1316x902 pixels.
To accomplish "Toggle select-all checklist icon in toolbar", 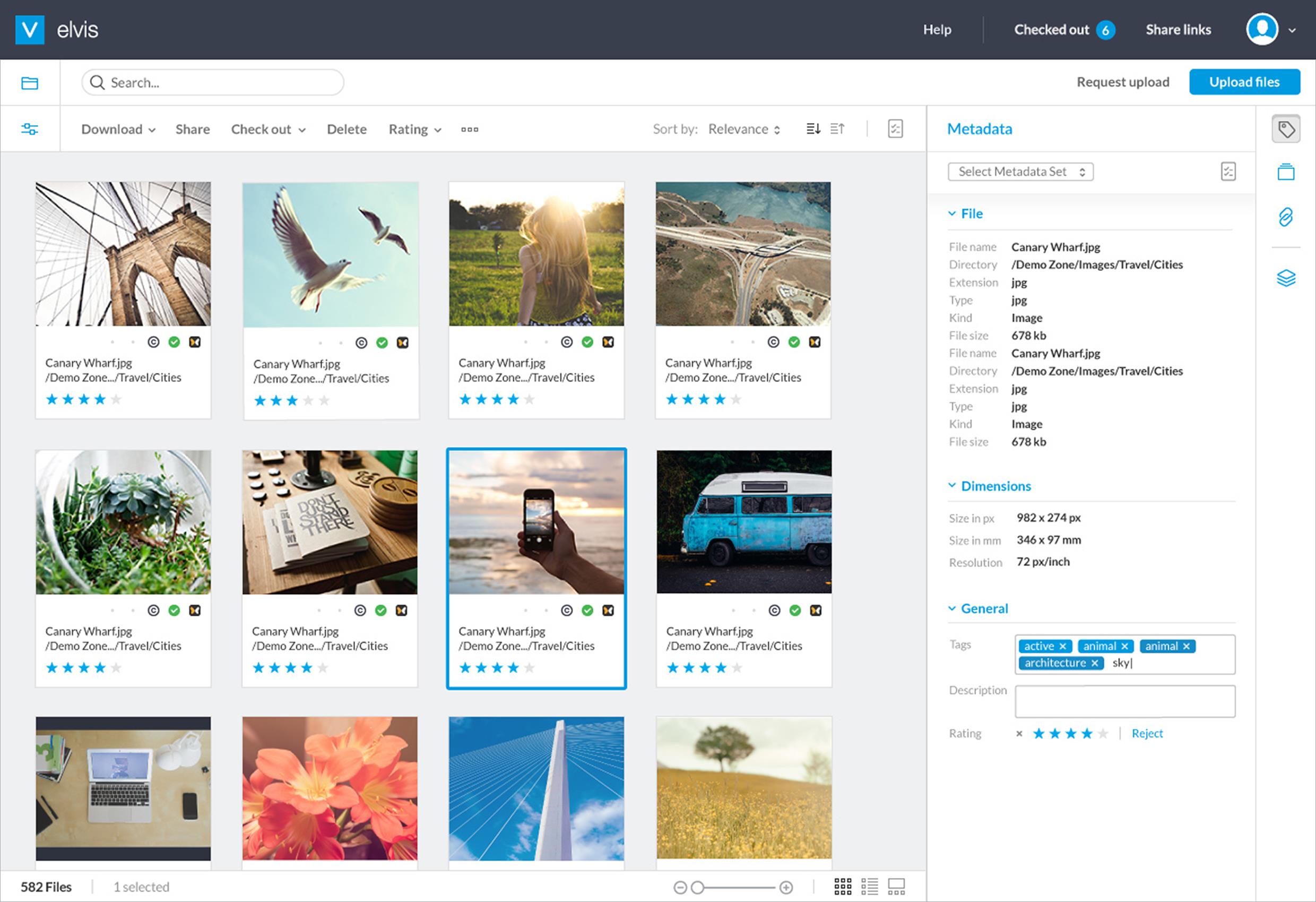I will point(895,129).
